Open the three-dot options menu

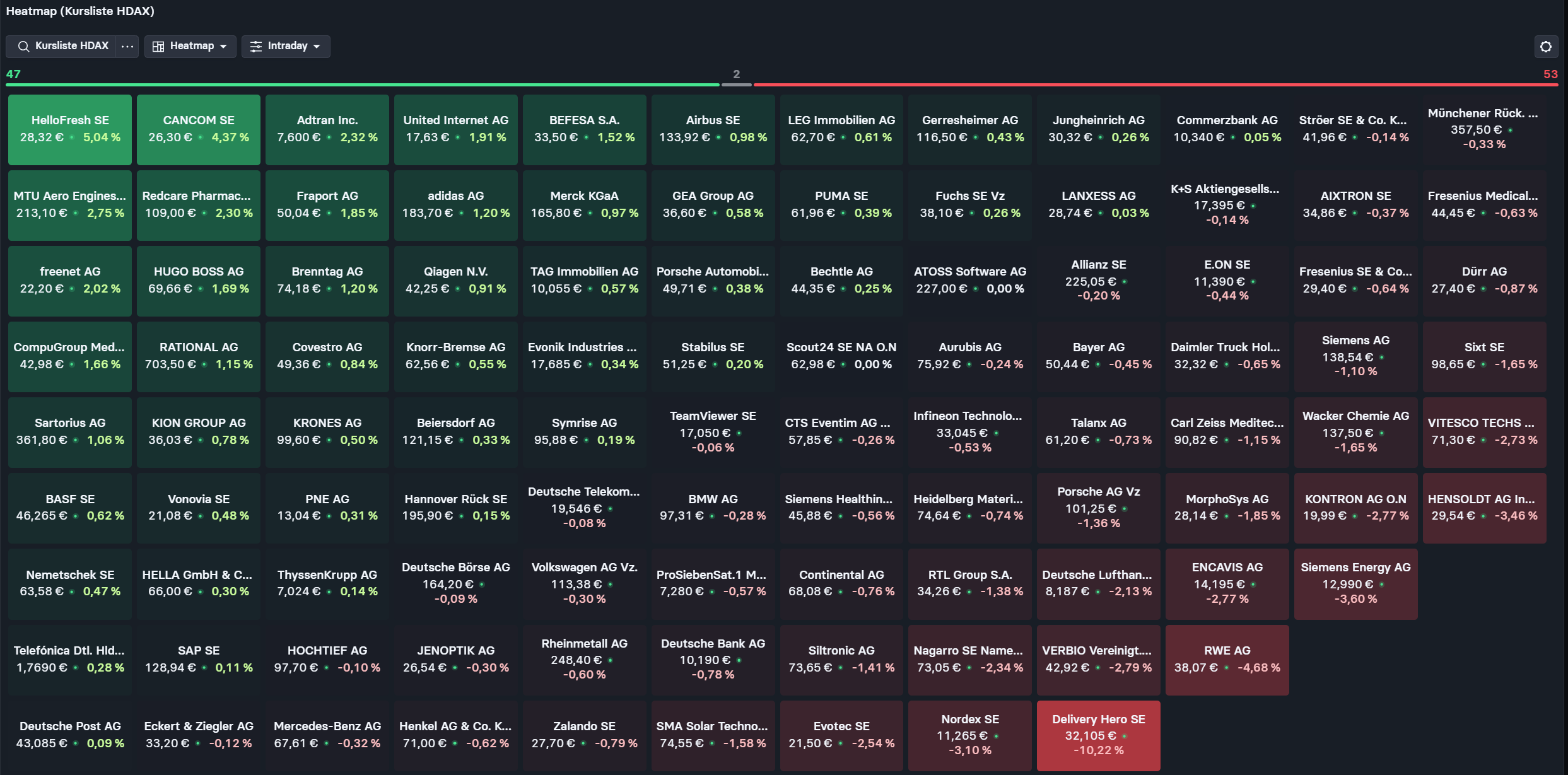[127, 46]
